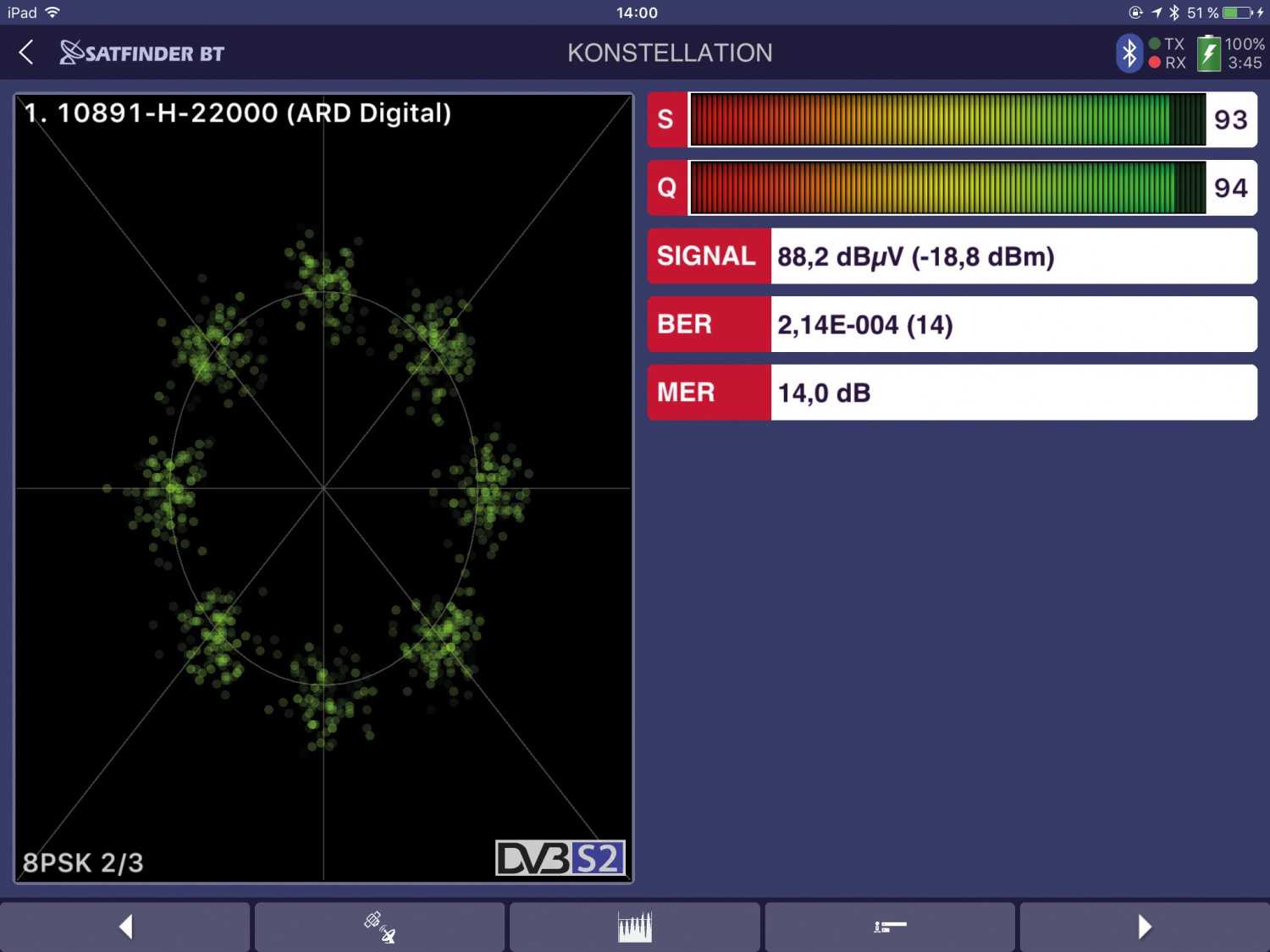
Task: Tap the Bluetooth connection icon in app header
Action: click(x=1129, y=53)
